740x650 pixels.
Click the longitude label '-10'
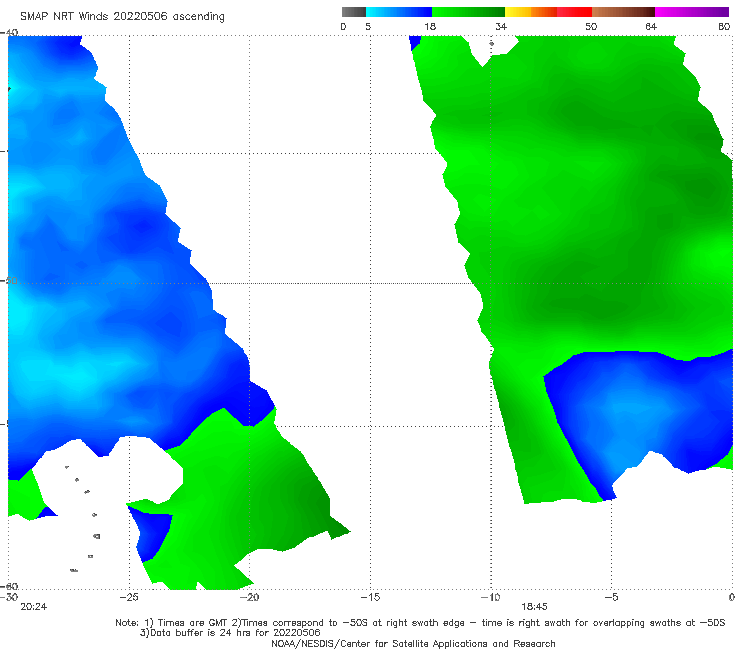click(x=491, y=597)
